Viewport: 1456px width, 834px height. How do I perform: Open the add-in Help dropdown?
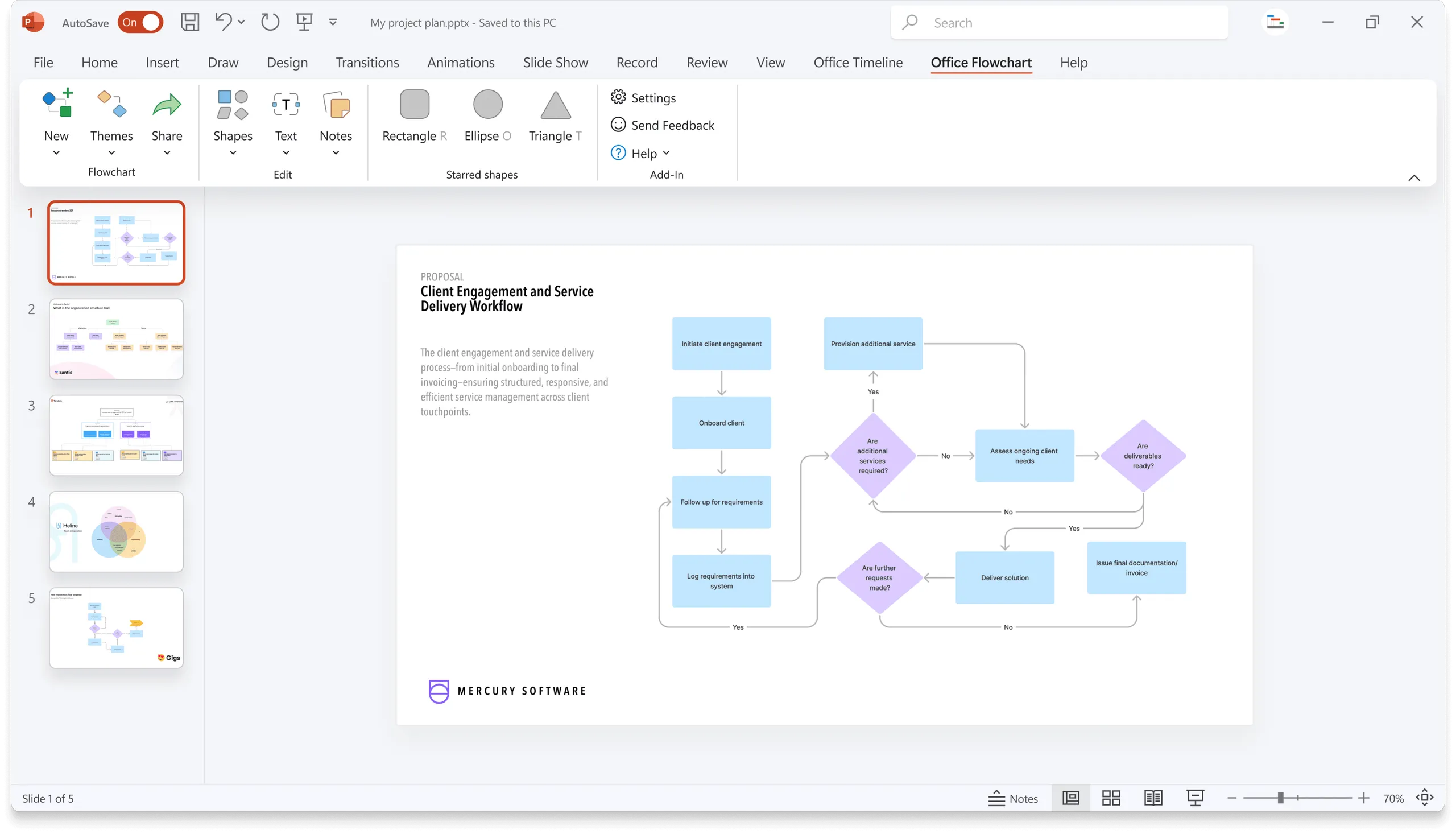coord(640,153)
